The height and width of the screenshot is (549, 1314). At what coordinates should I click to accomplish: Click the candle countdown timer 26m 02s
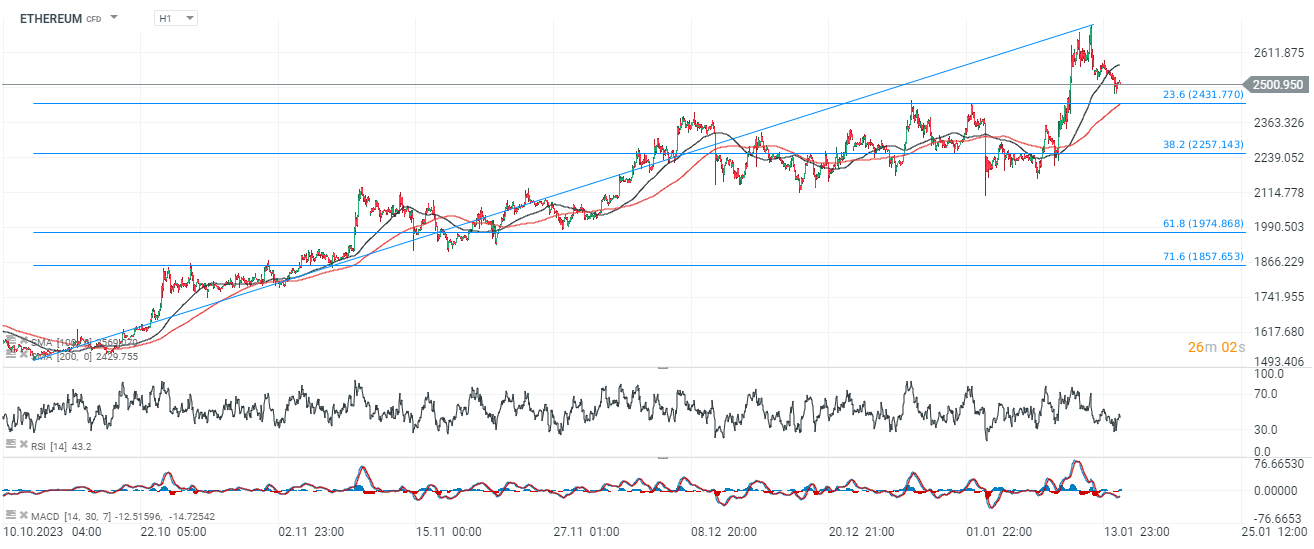(1216, 347)
